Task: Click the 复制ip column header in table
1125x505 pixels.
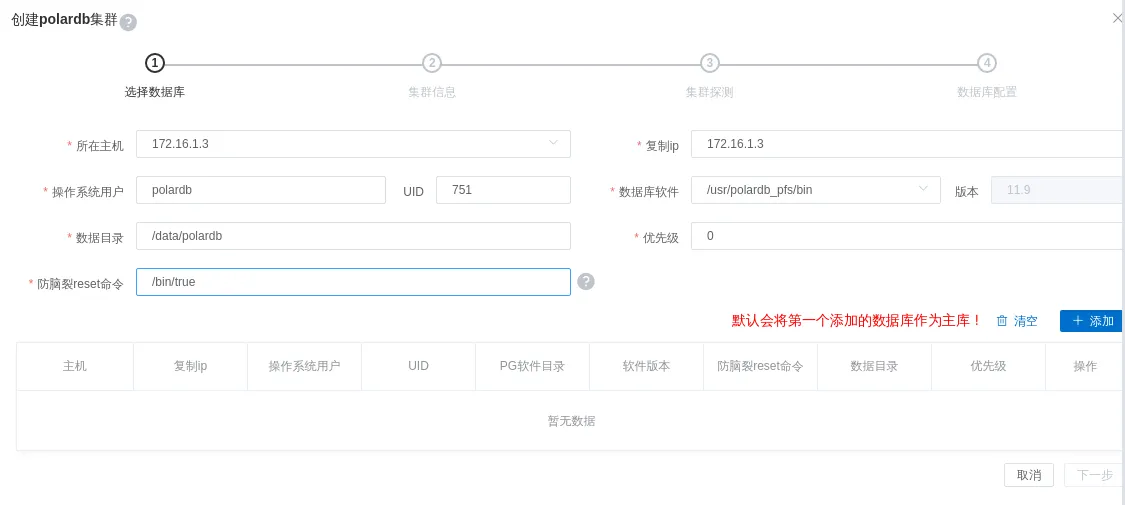Action: (x=190, y=366)
